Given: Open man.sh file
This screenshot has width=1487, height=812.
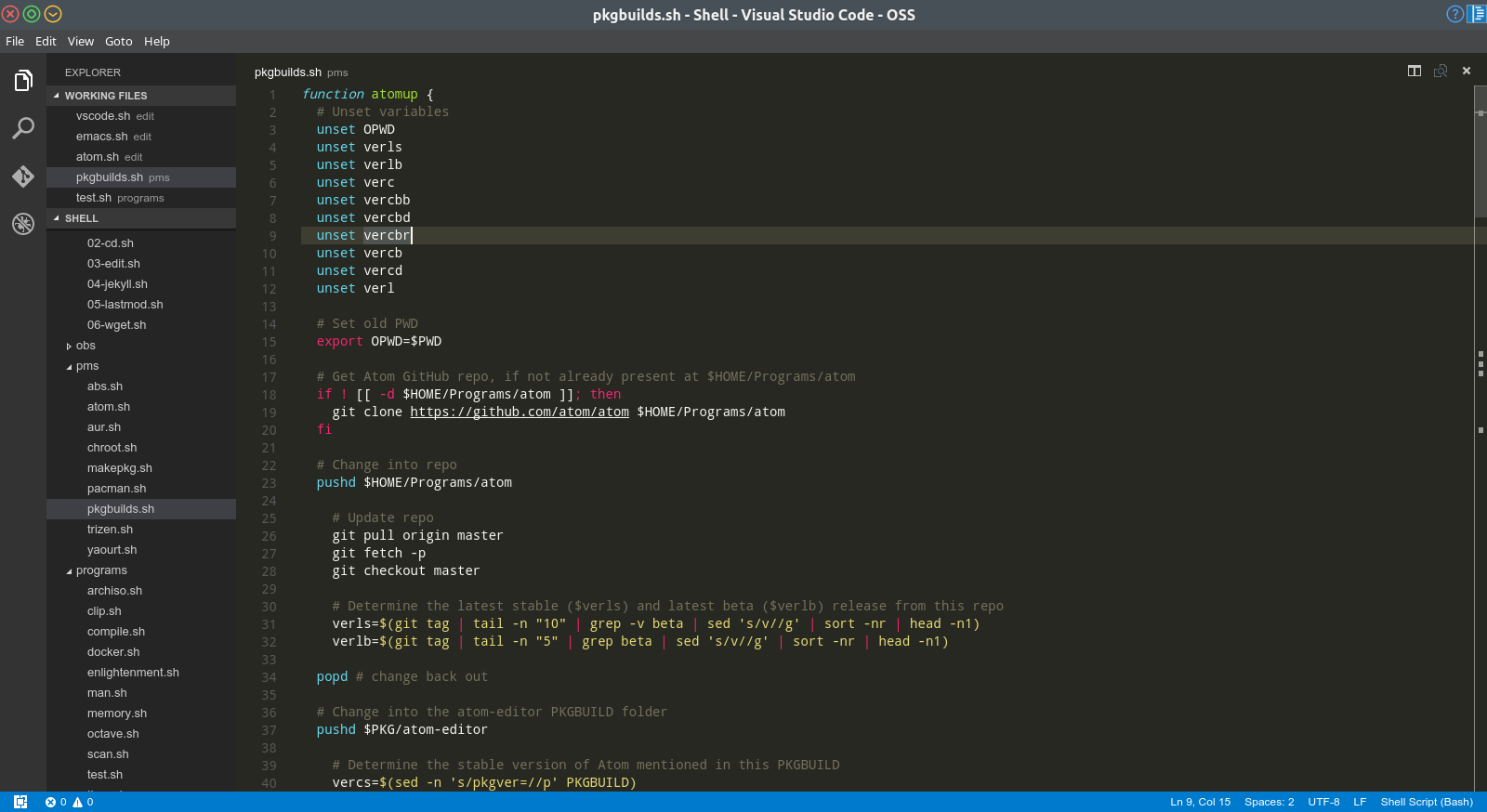Looking at the screenshot, I should 141,693.
